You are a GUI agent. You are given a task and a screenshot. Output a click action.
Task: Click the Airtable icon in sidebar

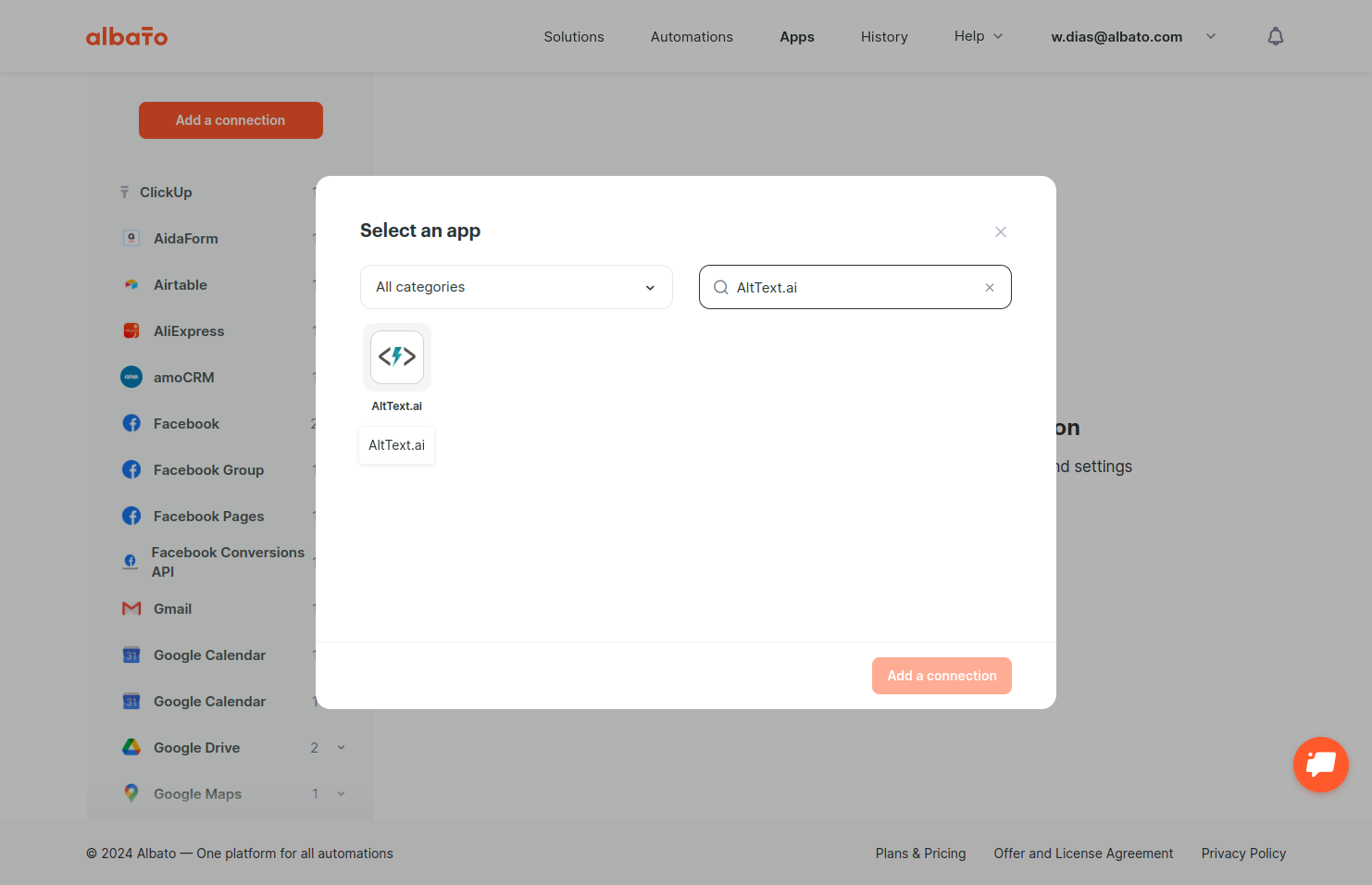pos(131,285)
